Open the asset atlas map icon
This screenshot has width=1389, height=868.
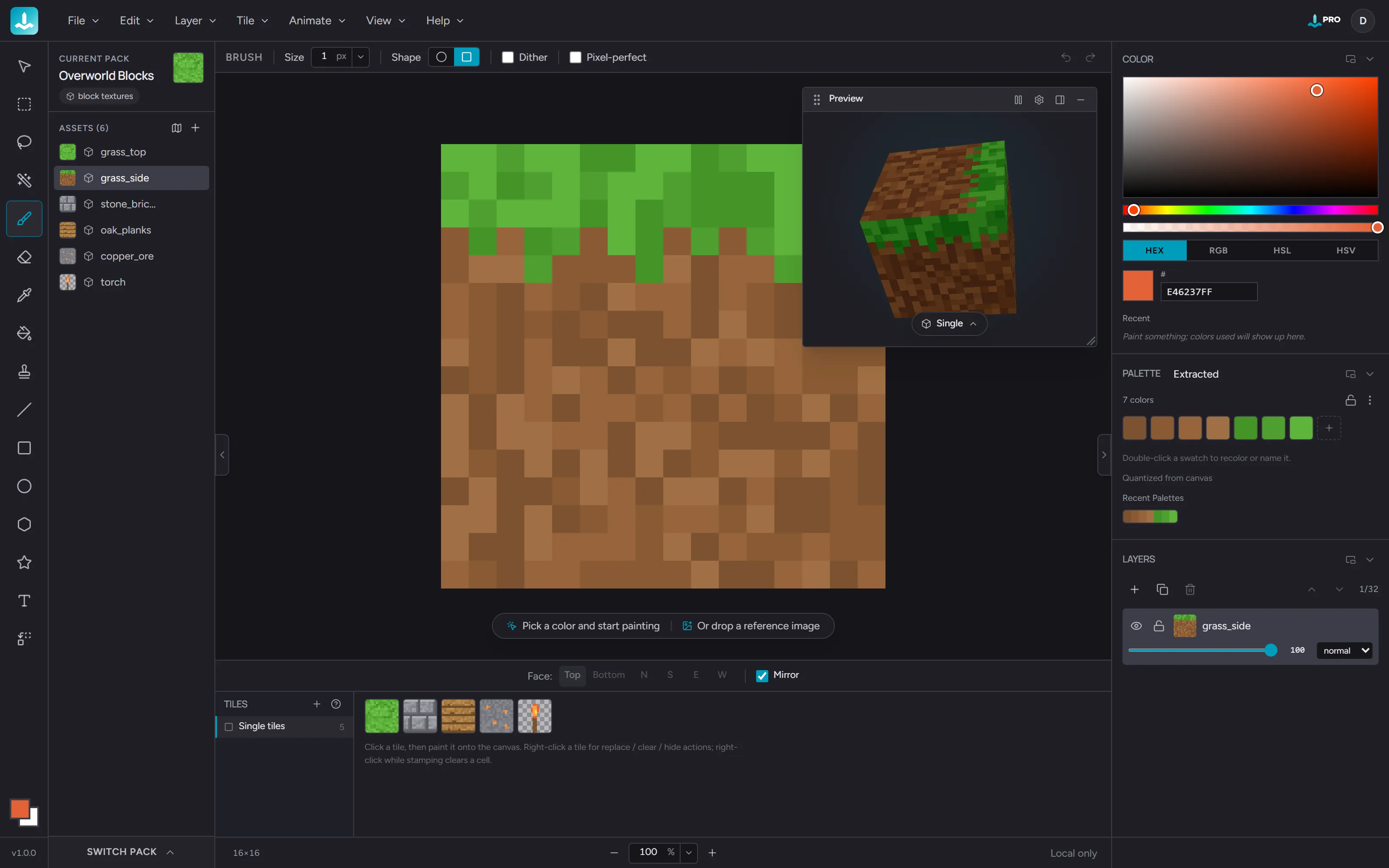(x=177, y=128)
